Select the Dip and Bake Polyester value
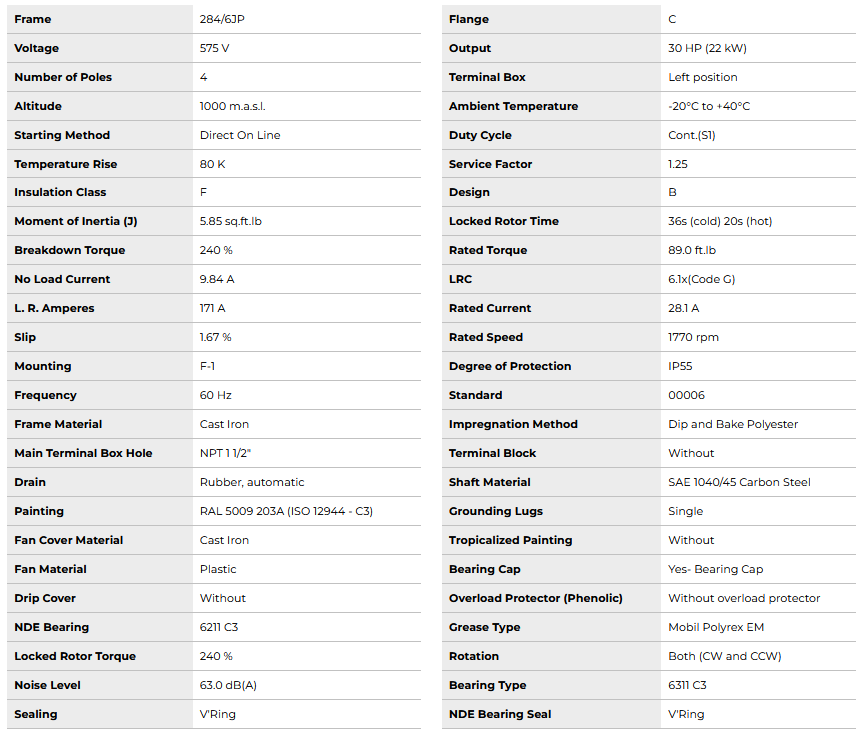The image size is (867, 738). pos(733,424)
